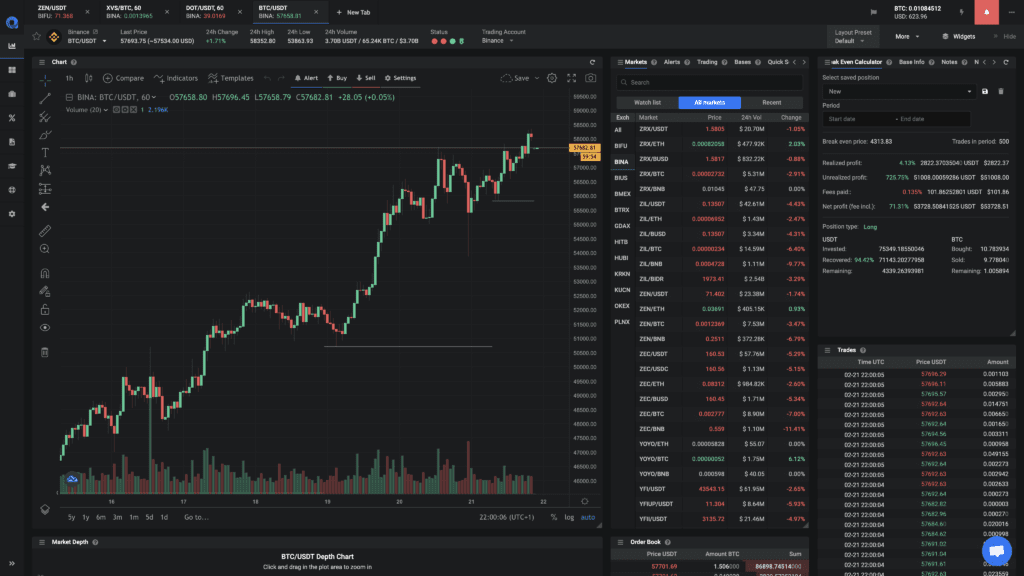
Task: Click the Buy button
Action: tap(342, 78)
